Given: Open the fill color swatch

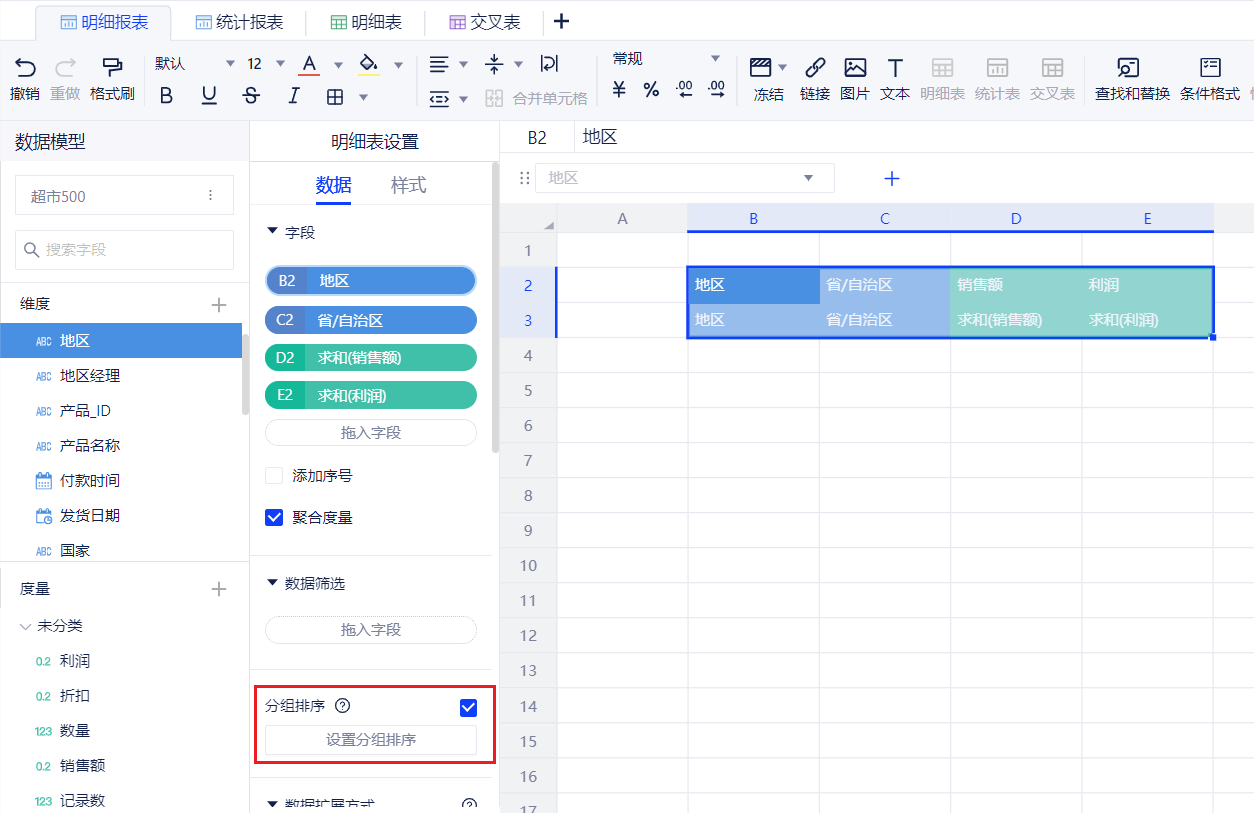Looking at the screenshot, I should [368, 64].
